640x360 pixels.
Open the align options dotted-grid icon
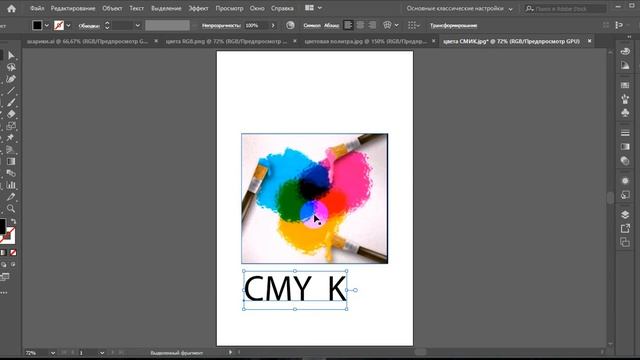pyautogui.click(x=412, y=25)
